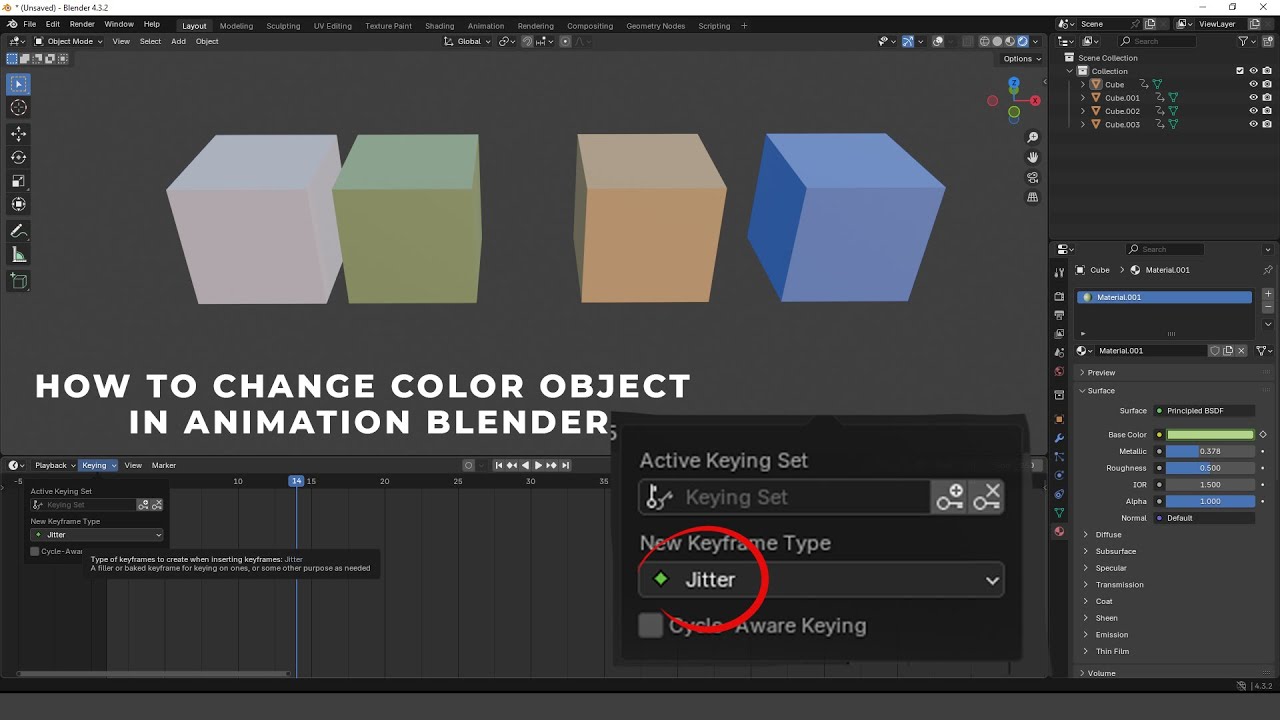The height and width of the screenshot is (720, 1280).
Task: Animate Base Color keyframe diamond
Action: click(x=1263, y=435)
